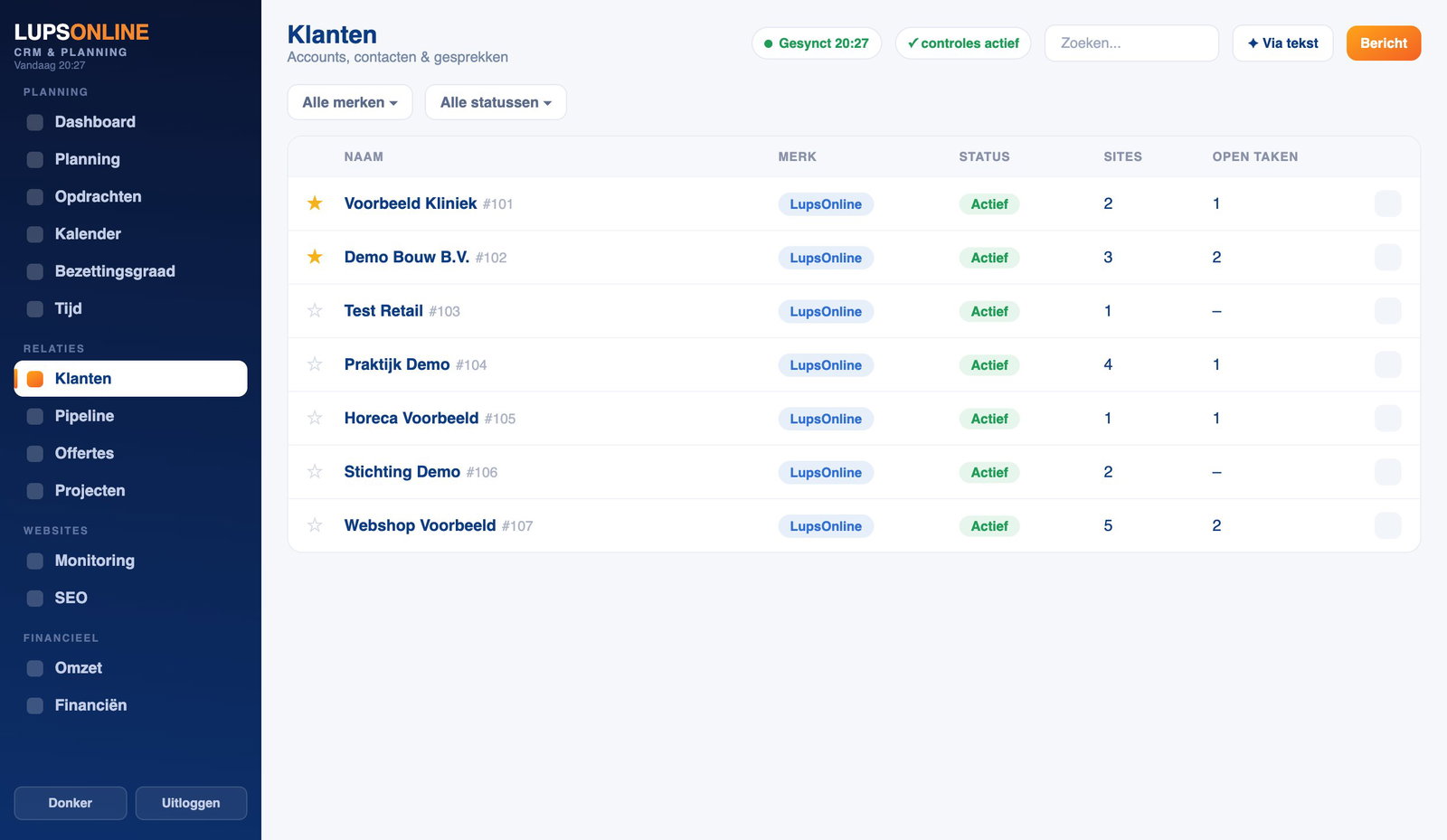Viewport: 1447px width, 840px height.
Task: Click the MERK column header
Action: click(798, 156)
